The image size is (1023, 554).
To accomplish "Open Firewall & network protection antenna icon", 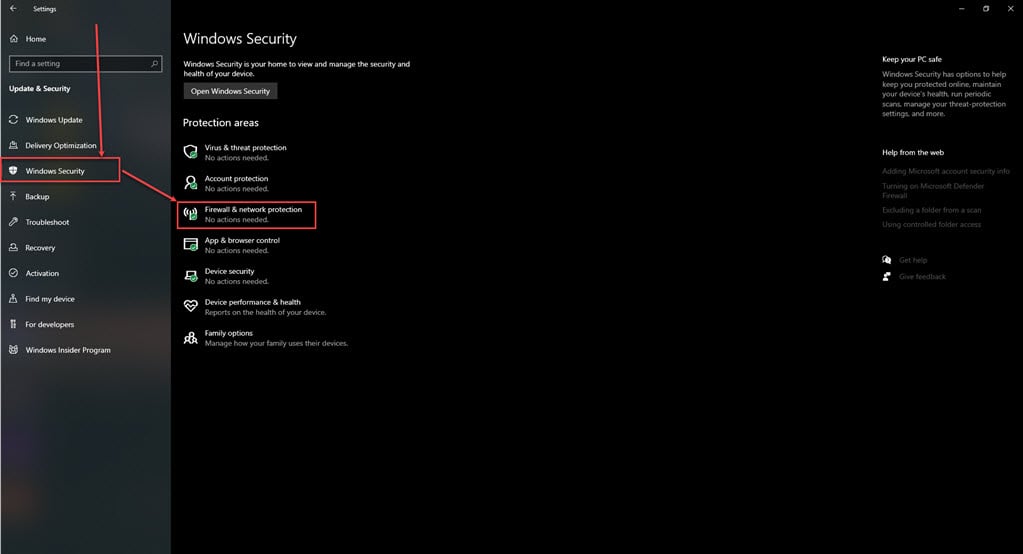I will 191,214.
